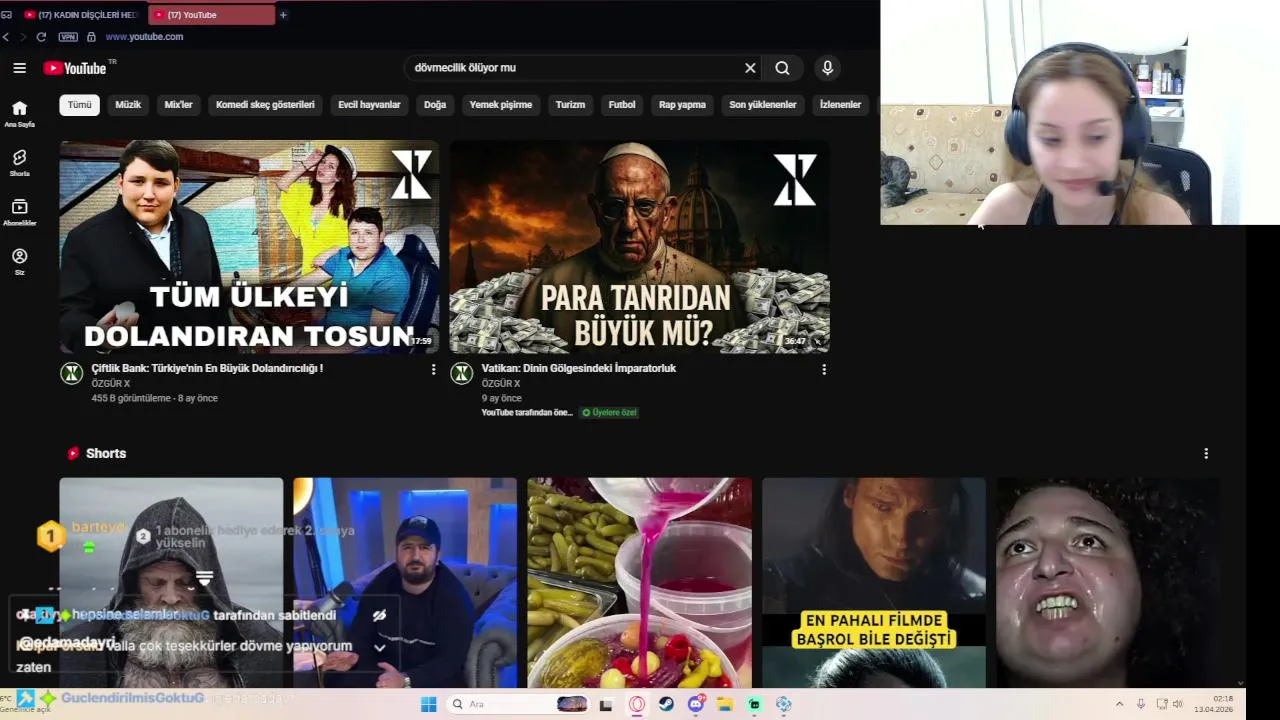Image resolution: width=1280 pixels, height=720 pixels.
Task: Click ÖZGÜR X channel avatar under Çiftlik Bank
Action: click(x=72, y=373)
